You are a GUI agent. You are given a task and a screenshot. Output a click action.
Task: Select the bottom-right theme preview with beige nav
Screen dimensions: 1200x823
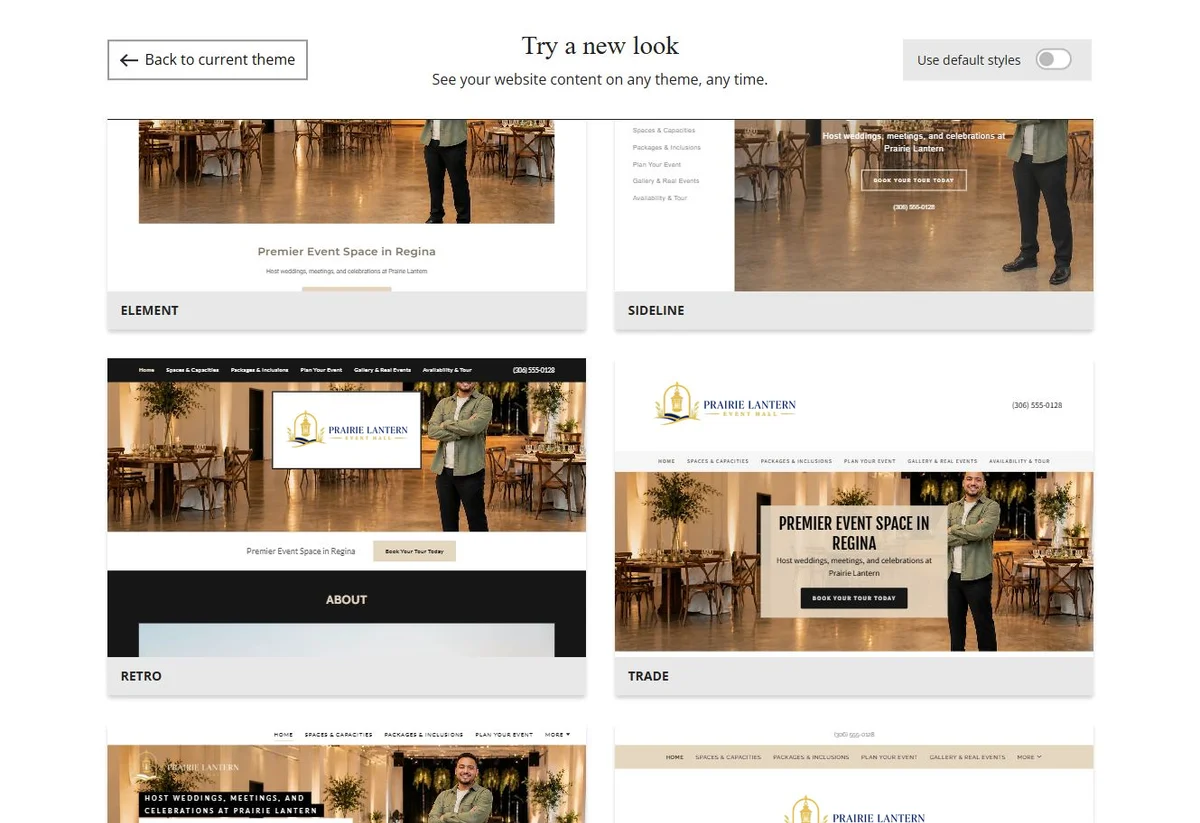(x=853, y=775)
